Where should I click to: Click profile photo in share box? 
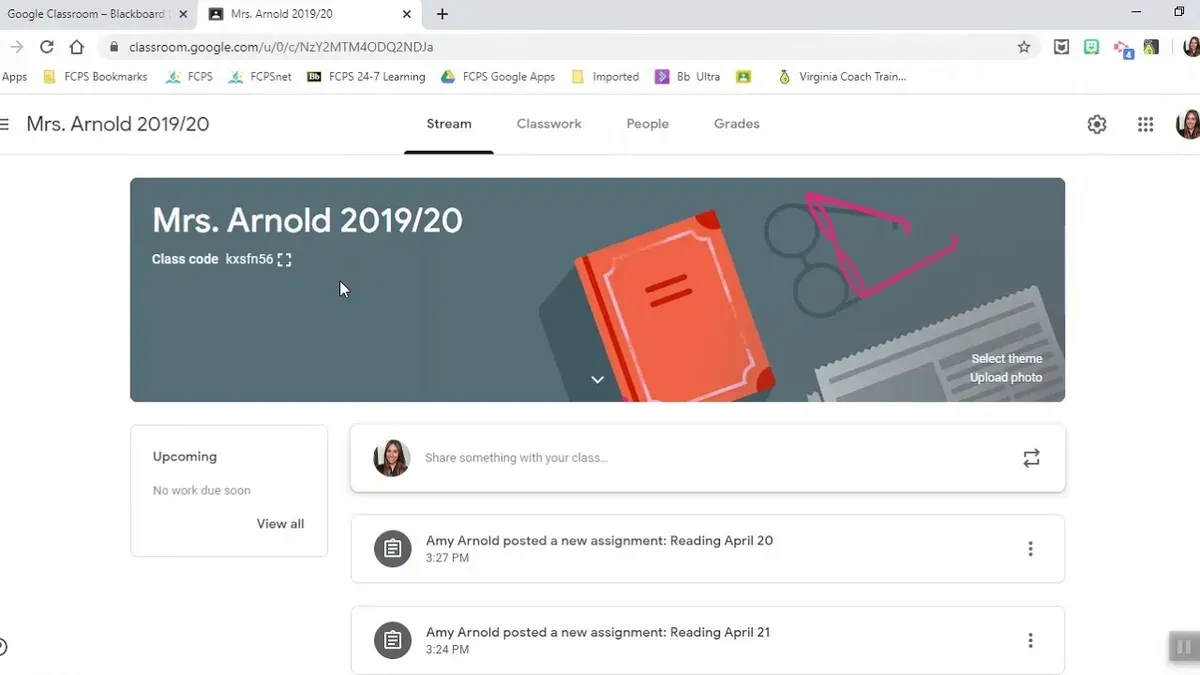392,458
